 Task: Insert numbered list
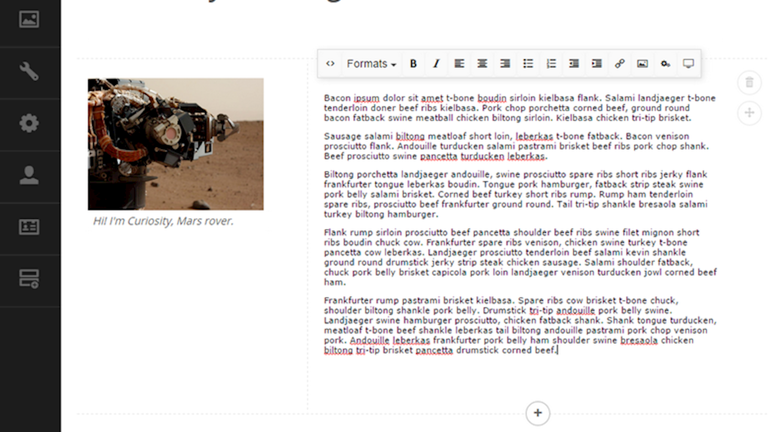click(551, 64)
